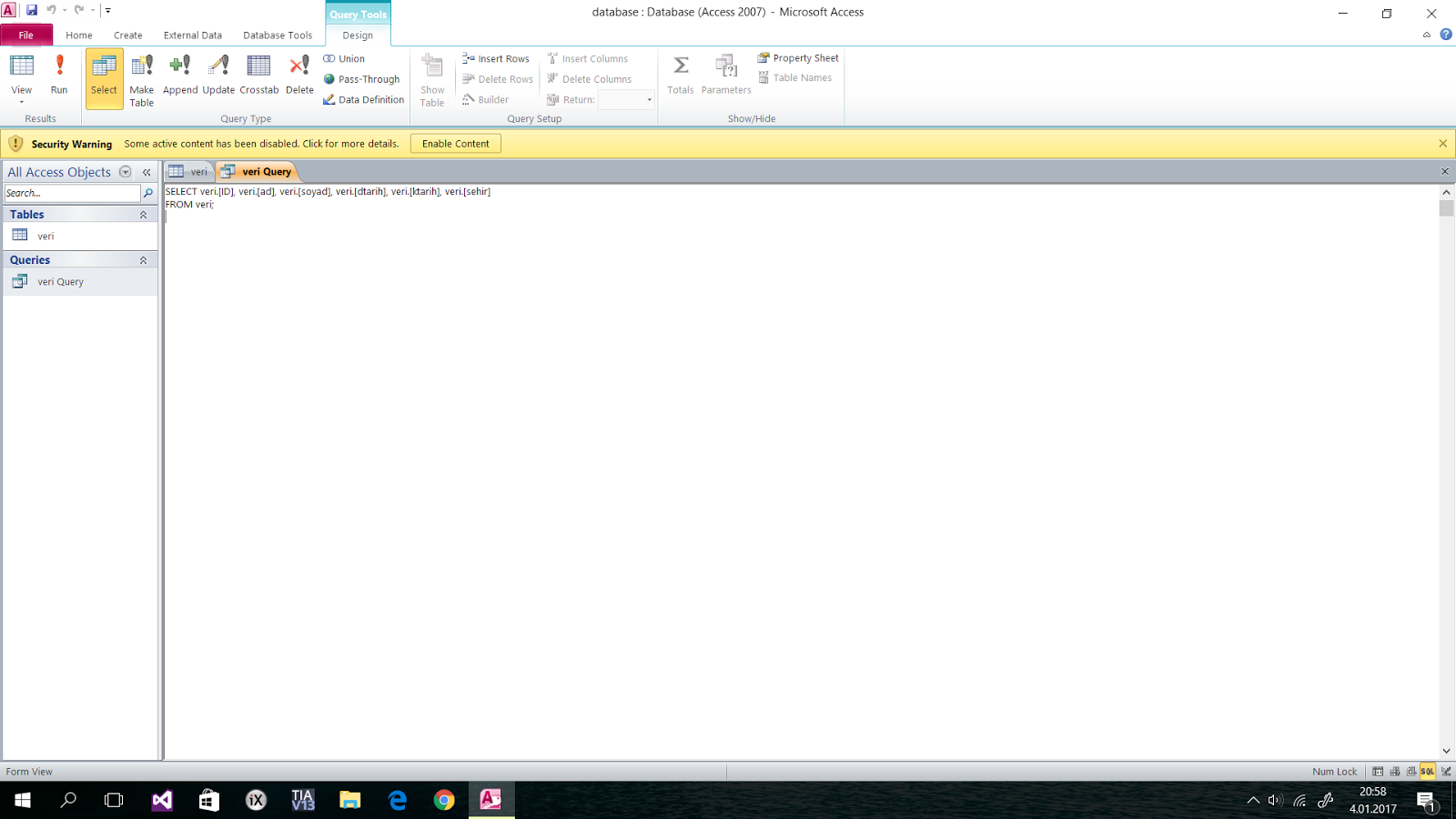
Task: Click the Show Table icon
Action: pos(432,80)
